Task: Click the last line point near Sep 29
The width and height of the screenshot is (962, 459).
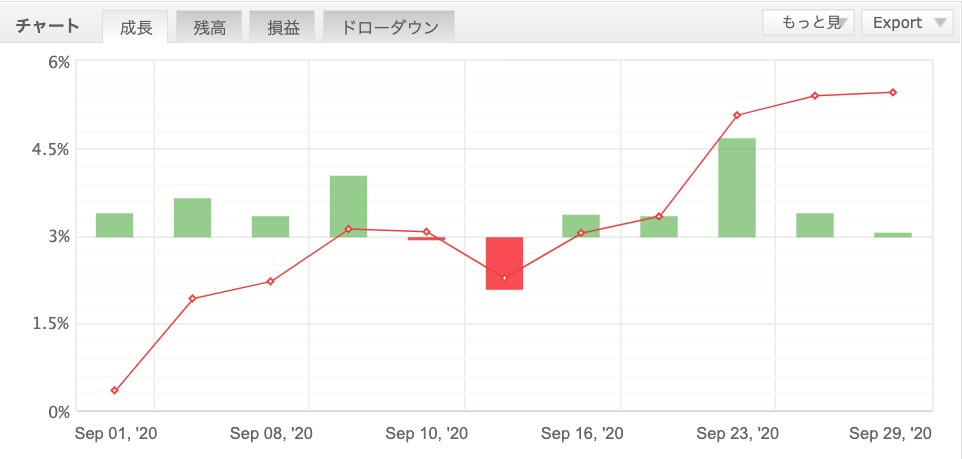Action: 893,92
